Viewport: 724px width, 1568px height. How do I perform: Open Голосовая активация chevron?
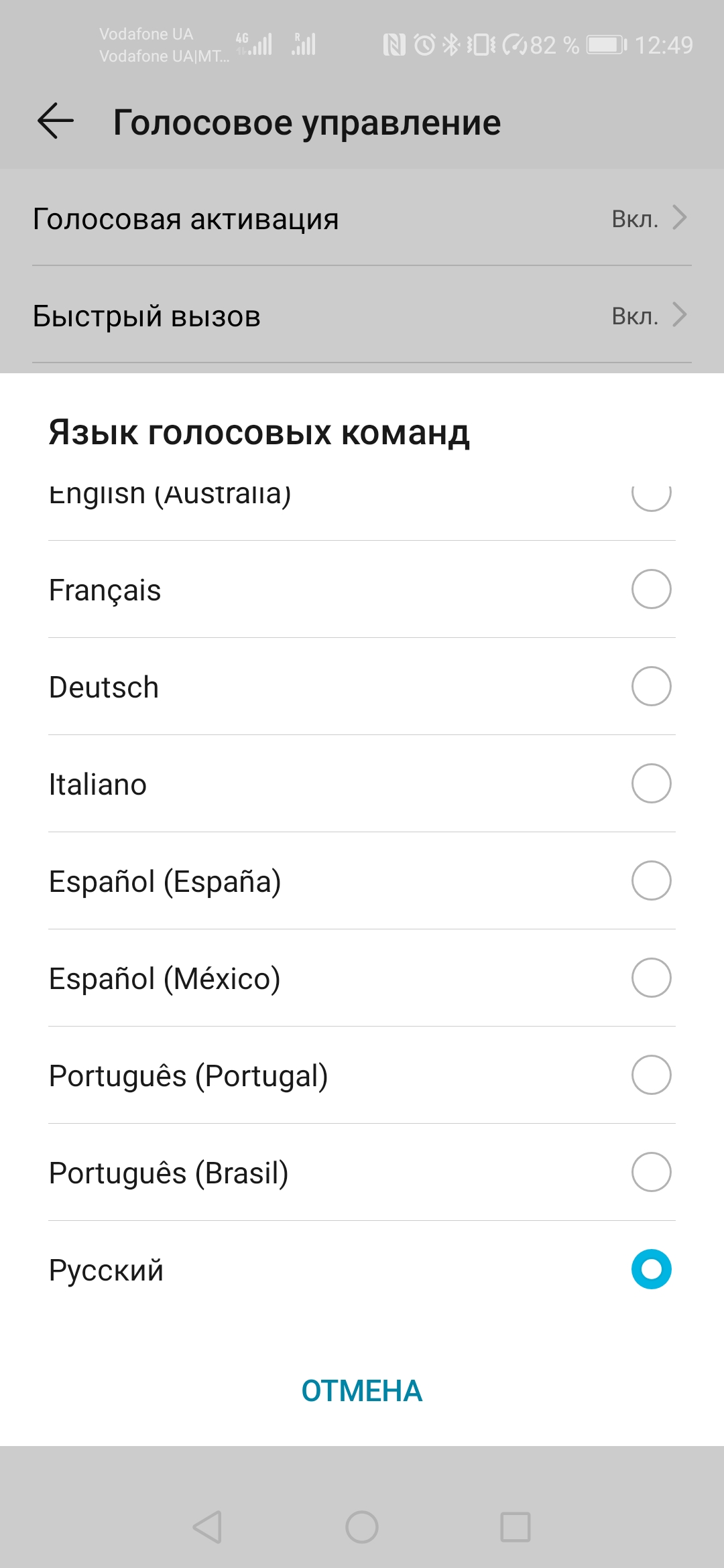(x=680, y=218)
